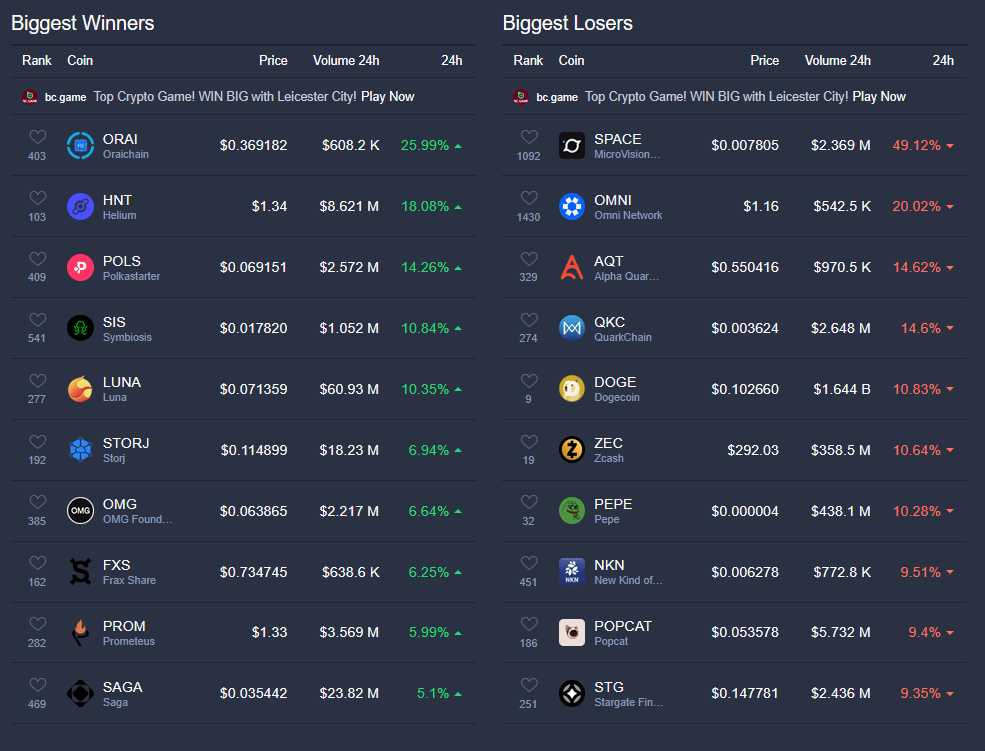Click the Helium HNT coin logo

(80, 207)
